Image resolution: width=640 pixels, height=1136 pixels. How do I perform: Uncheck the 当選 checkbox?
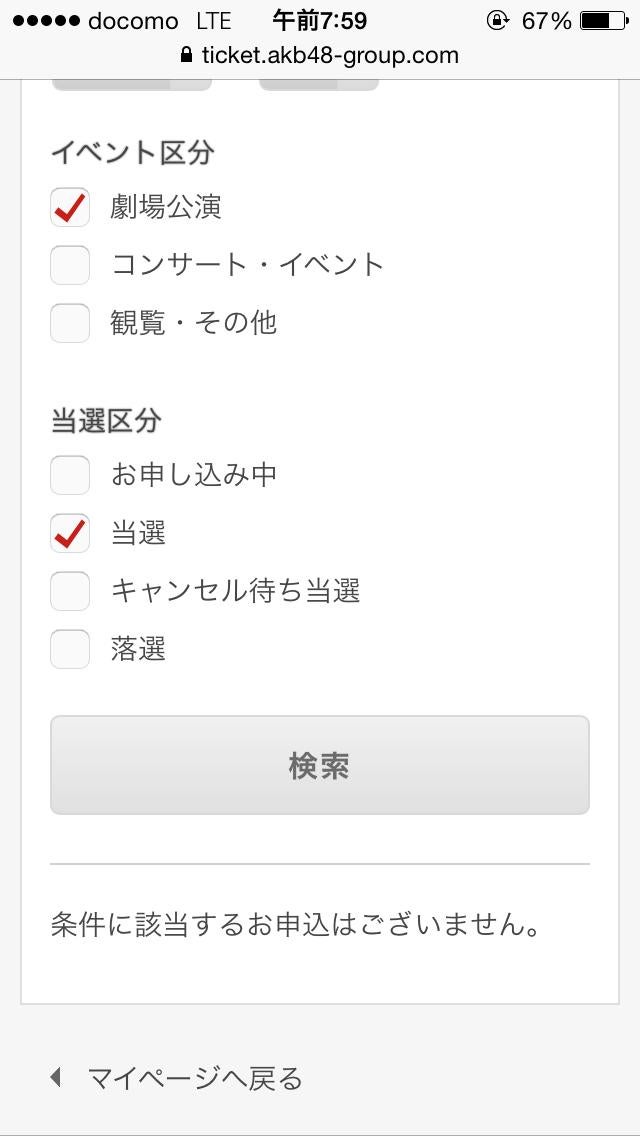[x=70, y=533]
